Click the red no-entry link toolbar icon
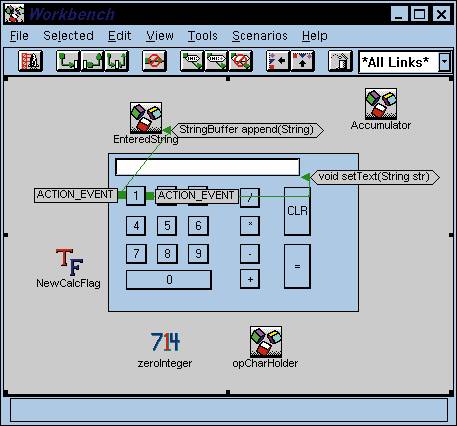Image resolution: width=457 pixels, height=426 pixels. tap(154, 61)
